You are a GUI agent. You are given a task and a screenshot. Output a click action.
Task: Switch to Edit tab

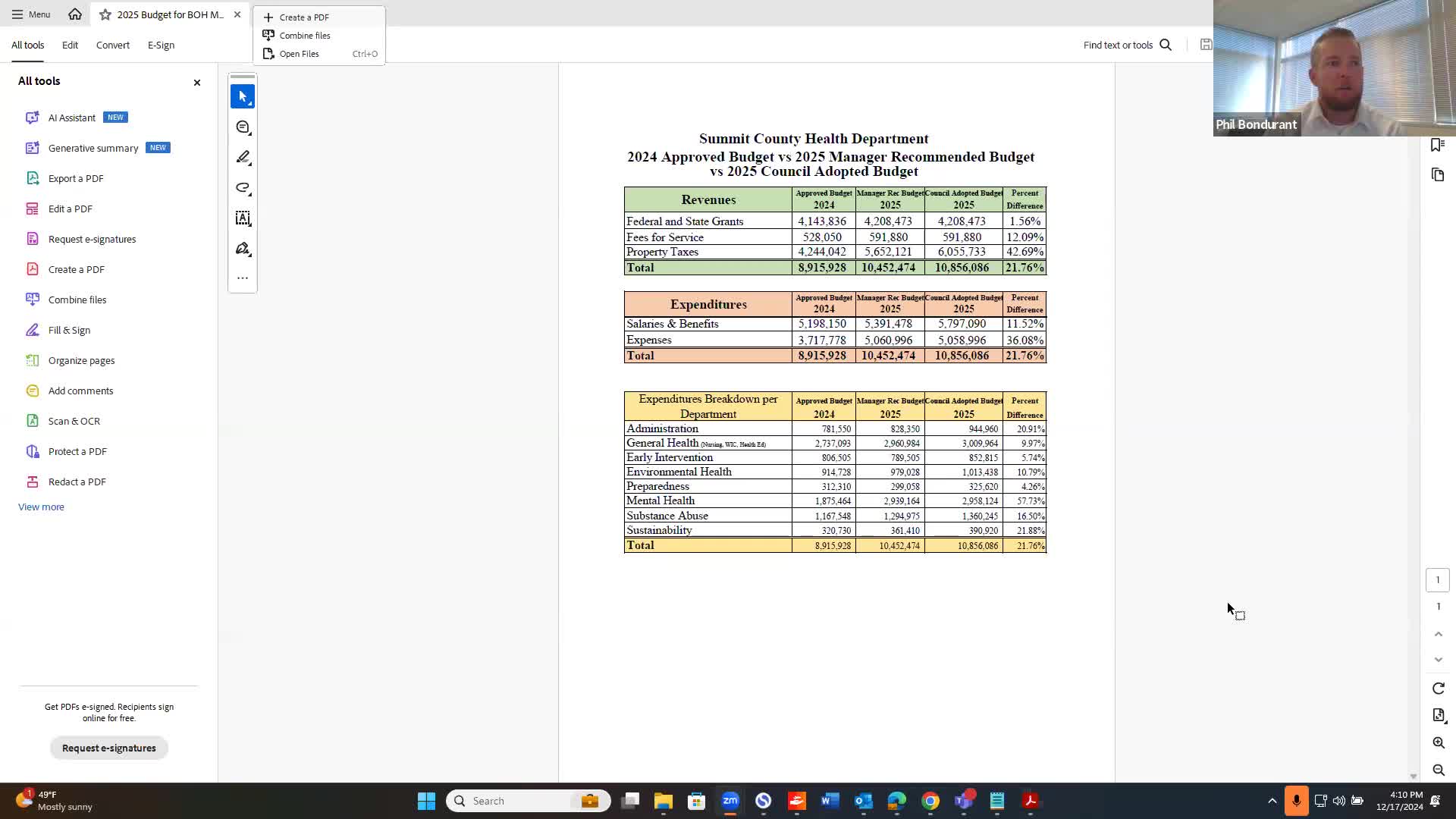point(70,45)
